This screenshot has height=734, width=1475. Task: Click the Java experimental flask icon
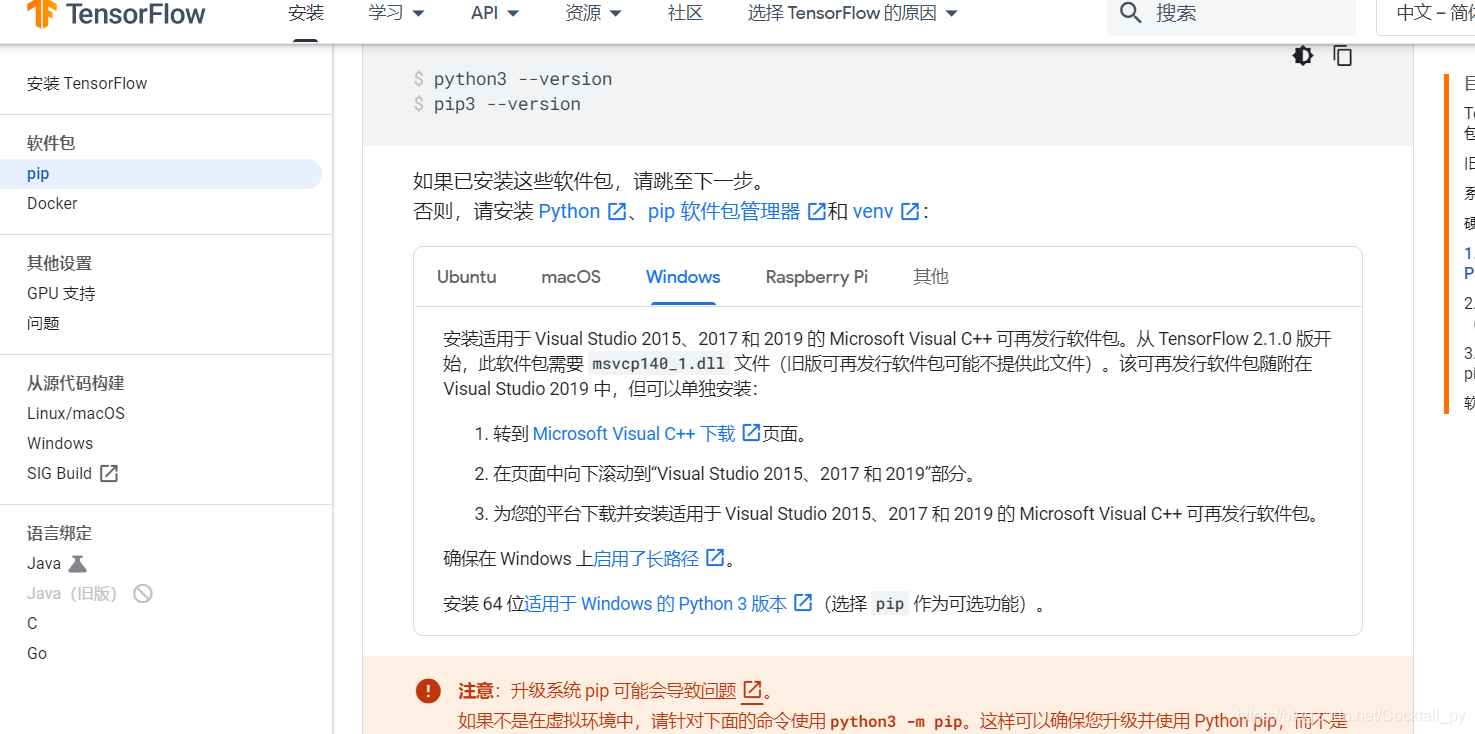click(78, 563)
